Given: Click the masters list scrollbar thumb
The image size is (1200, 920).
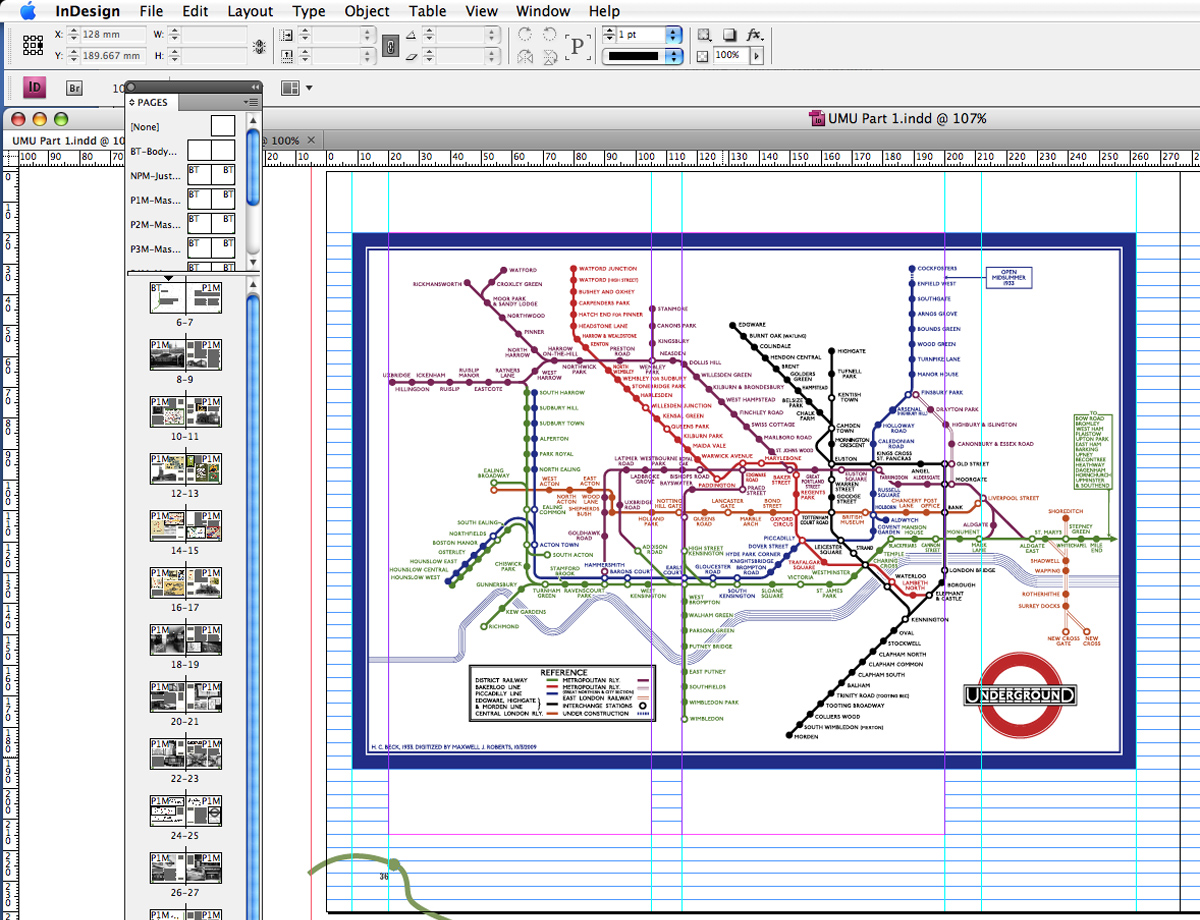Looking at the screenshot, I should point(254,165).
